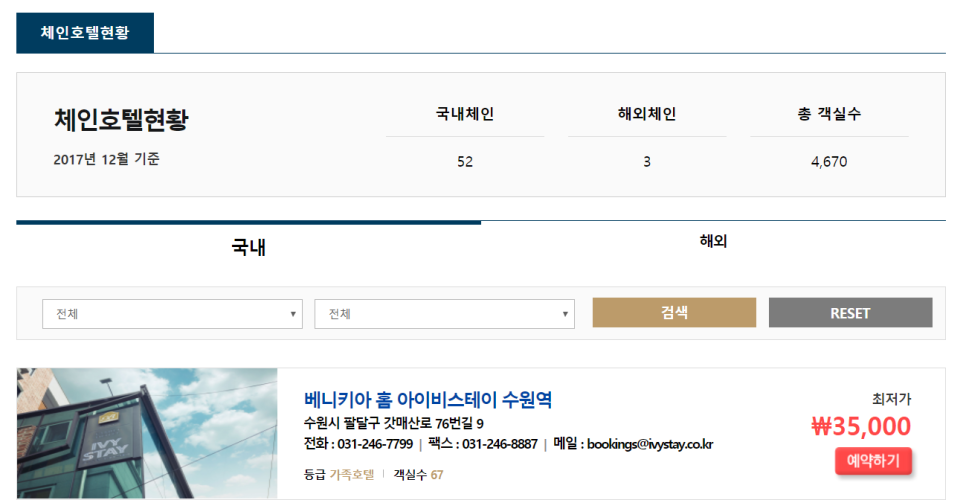The image size is (966, 500).
Task: Click the 국내체인 column heading
Action: pyautogui.click(x=465, y=114)
